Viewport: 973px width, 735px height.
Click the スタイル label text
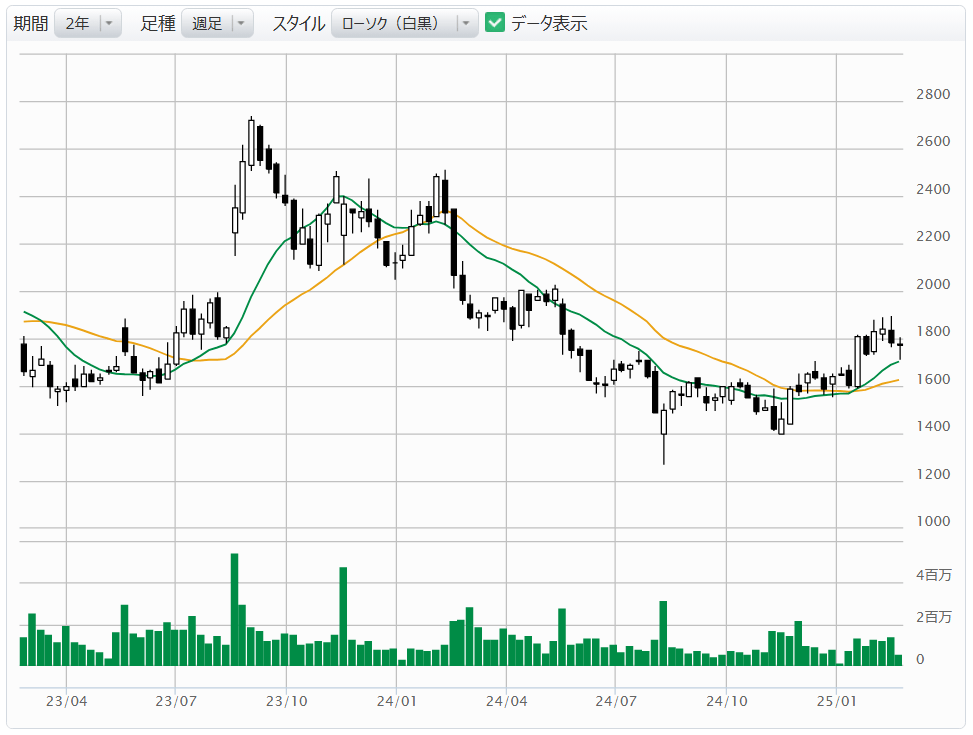pos(298,24)
